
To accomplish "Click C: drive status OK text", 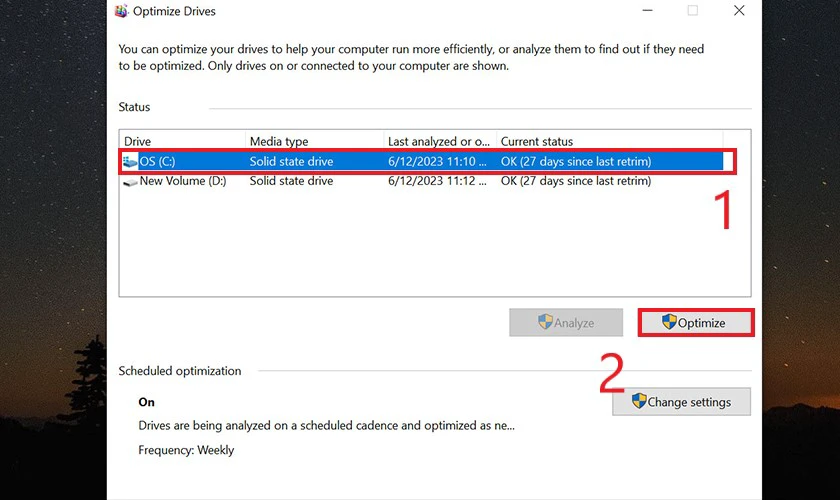I will tap(576, 161).
